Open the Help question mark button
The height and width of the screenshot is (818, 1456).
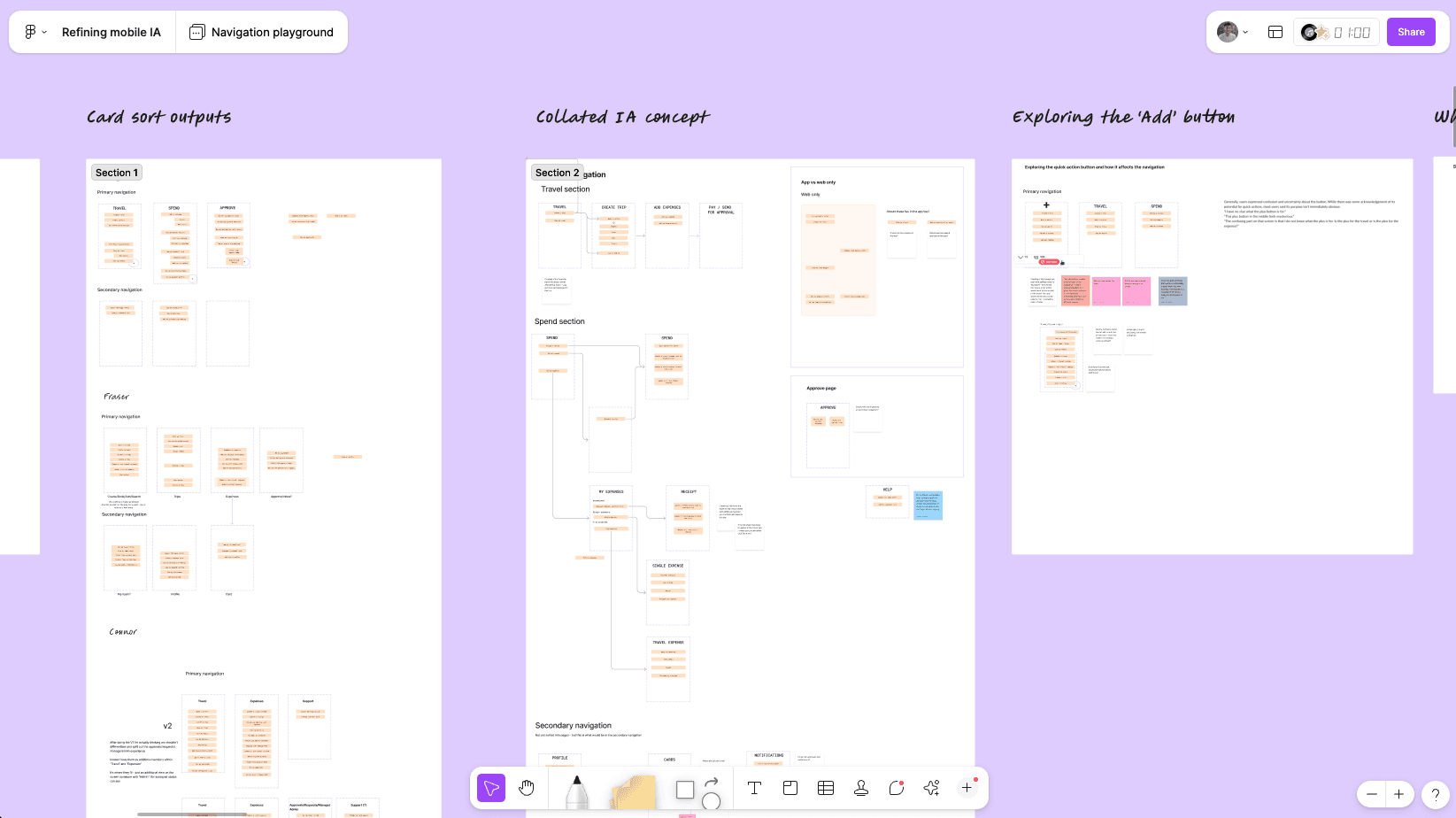click(1435, 794)
